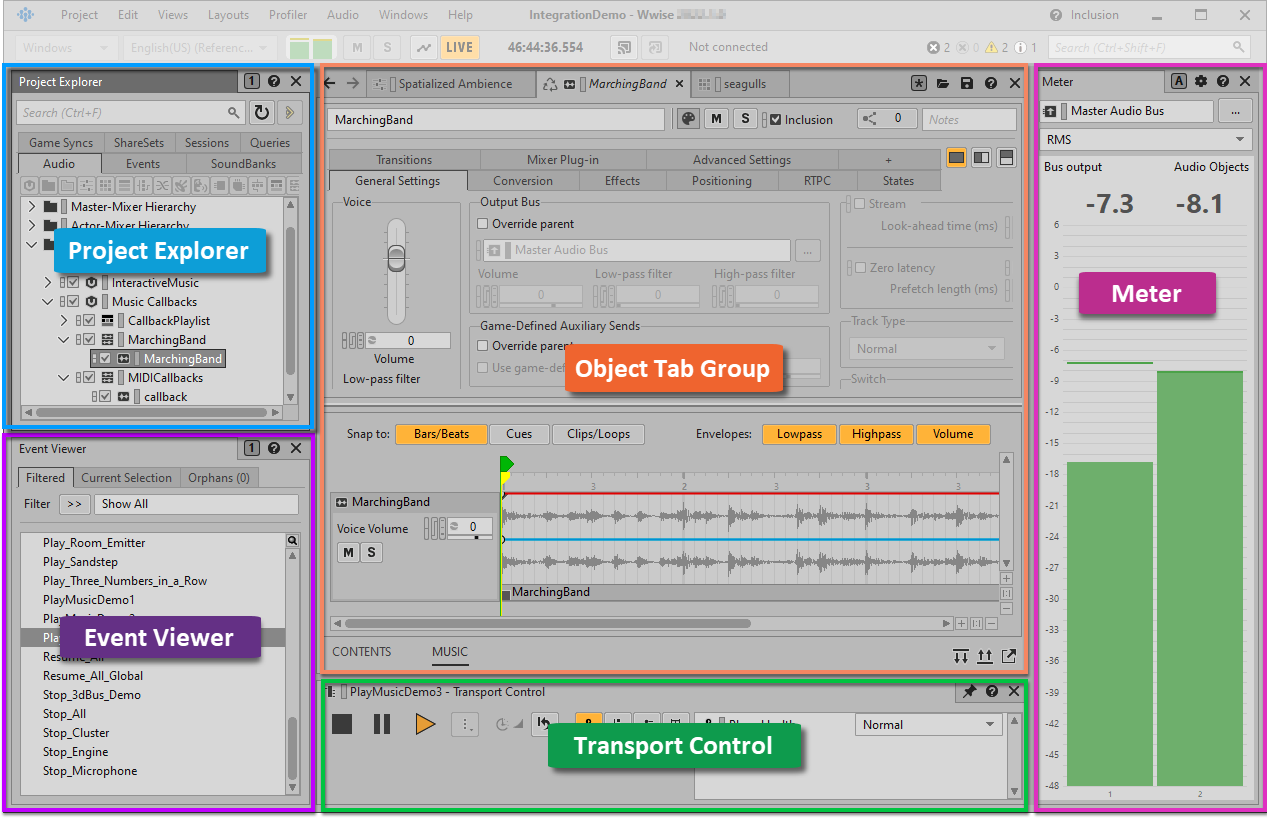1267x818 pixels.
Task: Toggle the Inclusion checkbox for MarchingBand
Action: pos(776,120)
